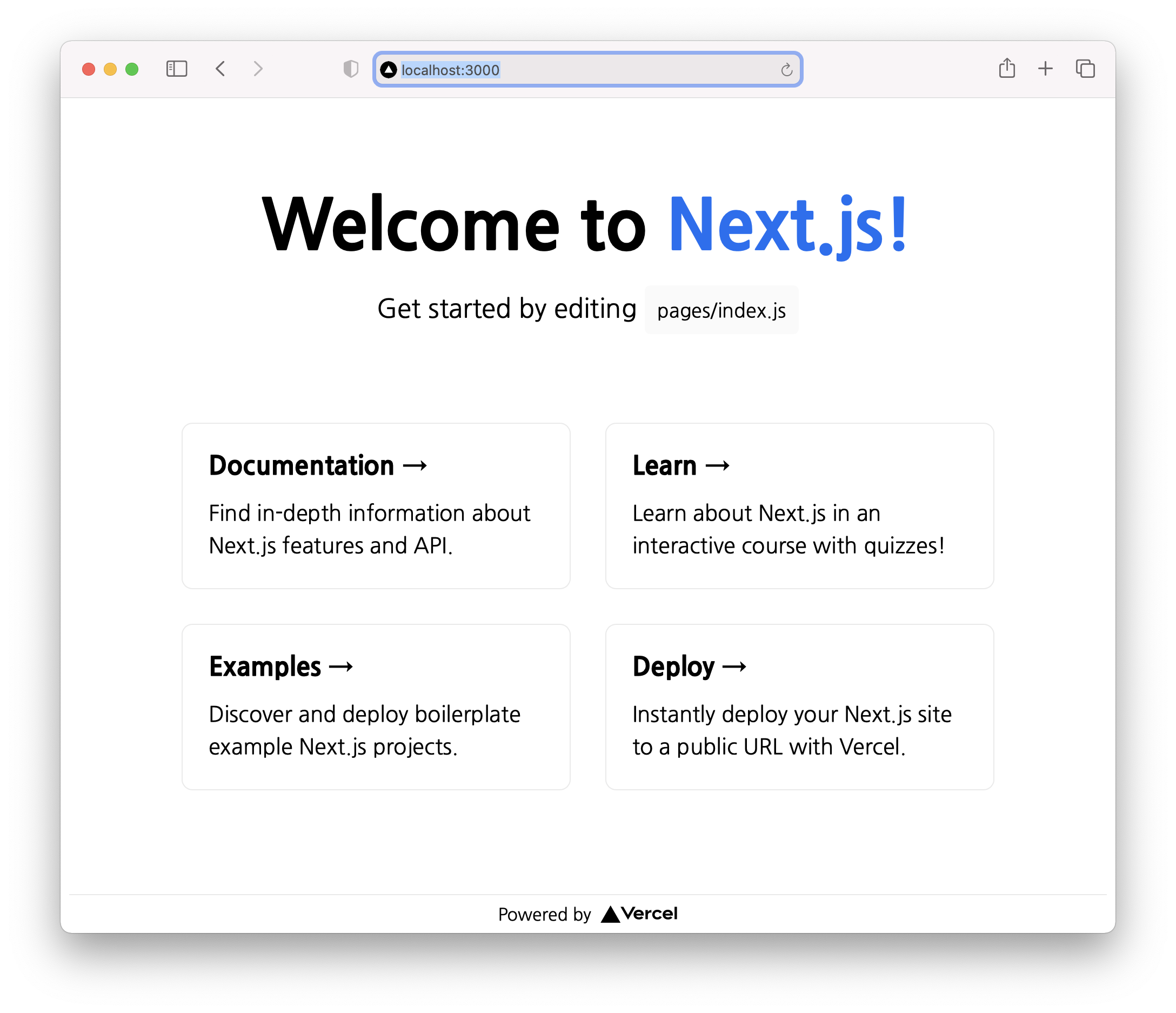The image size is (1176, 1013).
Task: Go forward with the right arrow
Action: click(x=258, y=69)
